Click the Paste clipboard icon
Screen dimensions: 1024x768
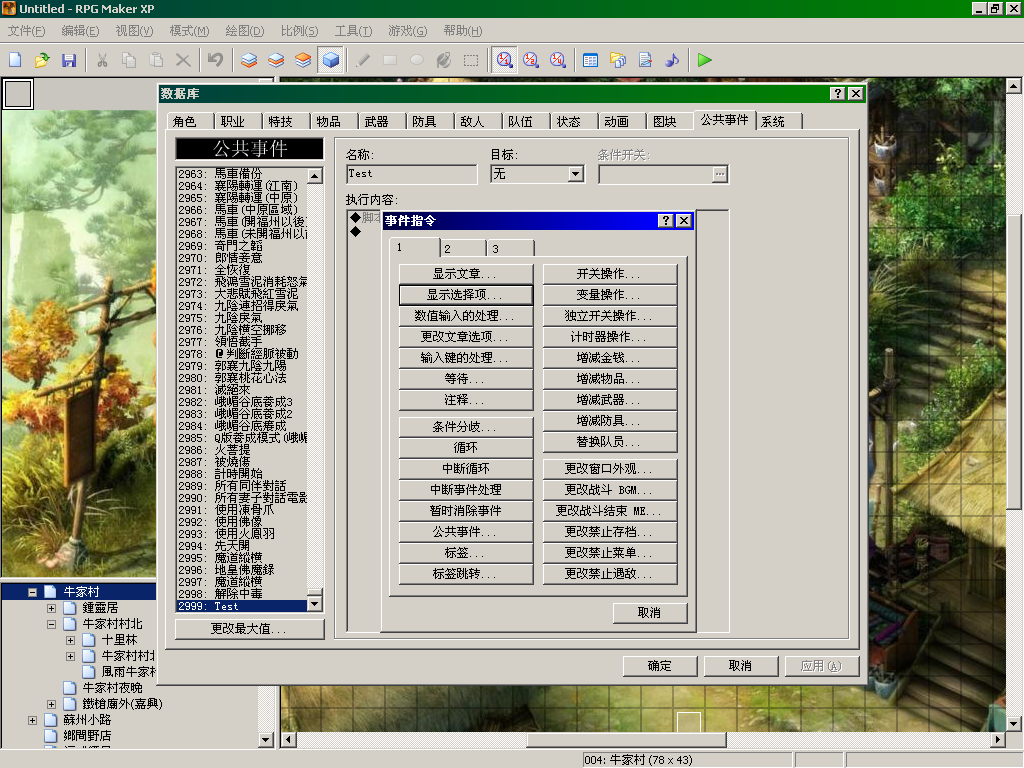pos(156,60)
